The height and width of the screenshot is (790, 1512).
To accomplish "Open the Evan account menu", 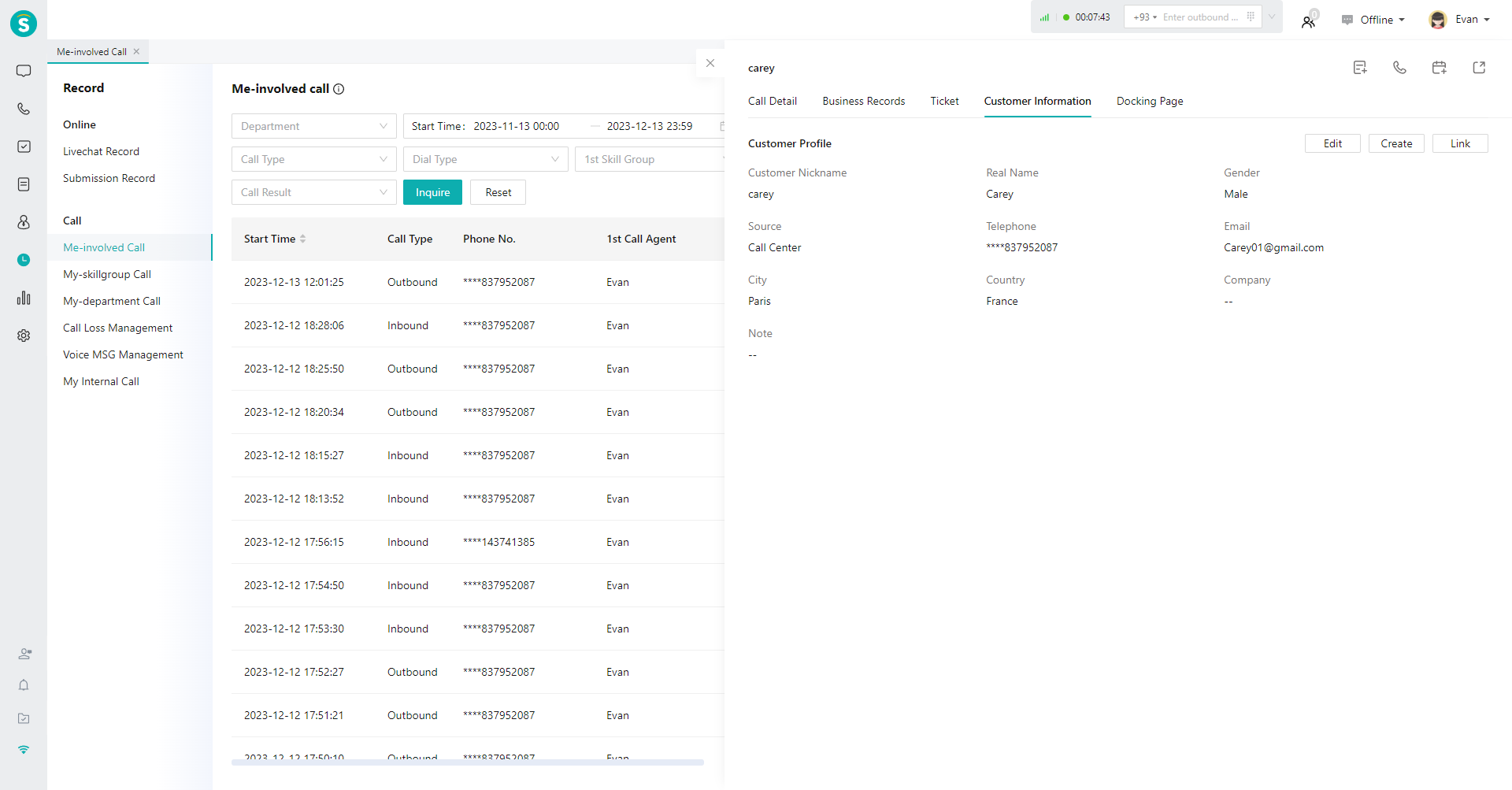I will coord(1472,20).
